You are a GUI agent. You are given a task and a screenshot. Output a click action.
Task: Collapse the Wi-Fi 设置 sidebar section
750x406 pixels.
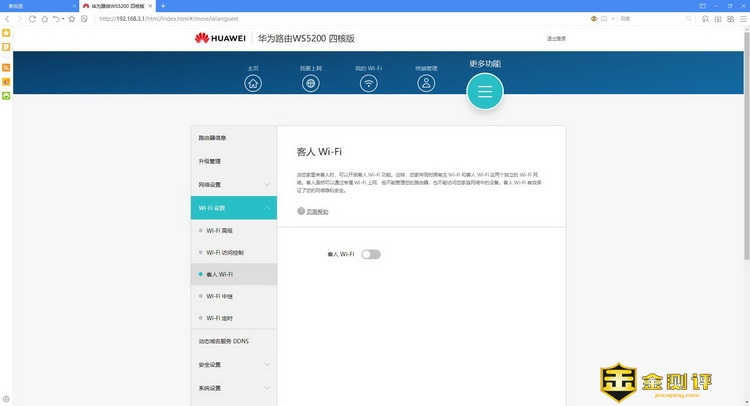click(x=232, y=208)
